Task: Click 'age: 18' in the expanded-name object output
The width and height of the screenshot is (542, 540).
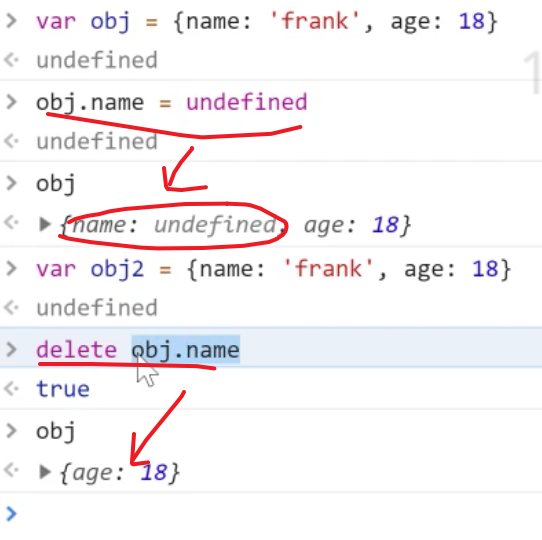Action: tap(351, 225)
